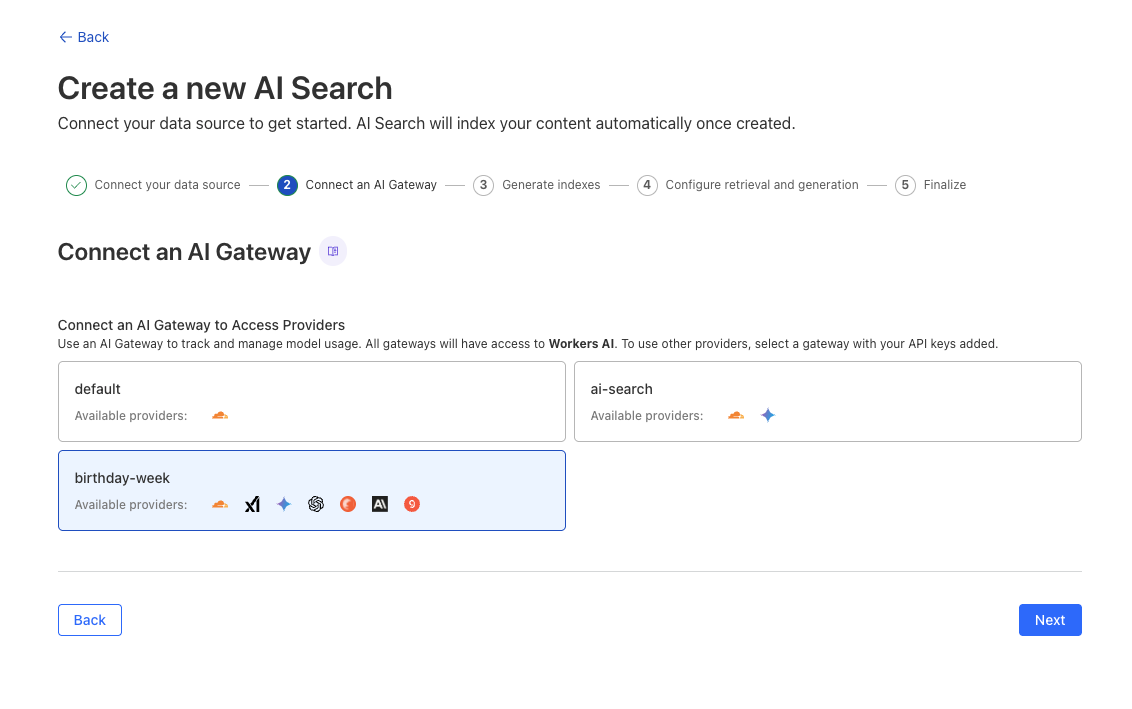Click the Anthropic provider icon in birthday-week
This screenshot has width=1132, height=709.
pos(380,504)
